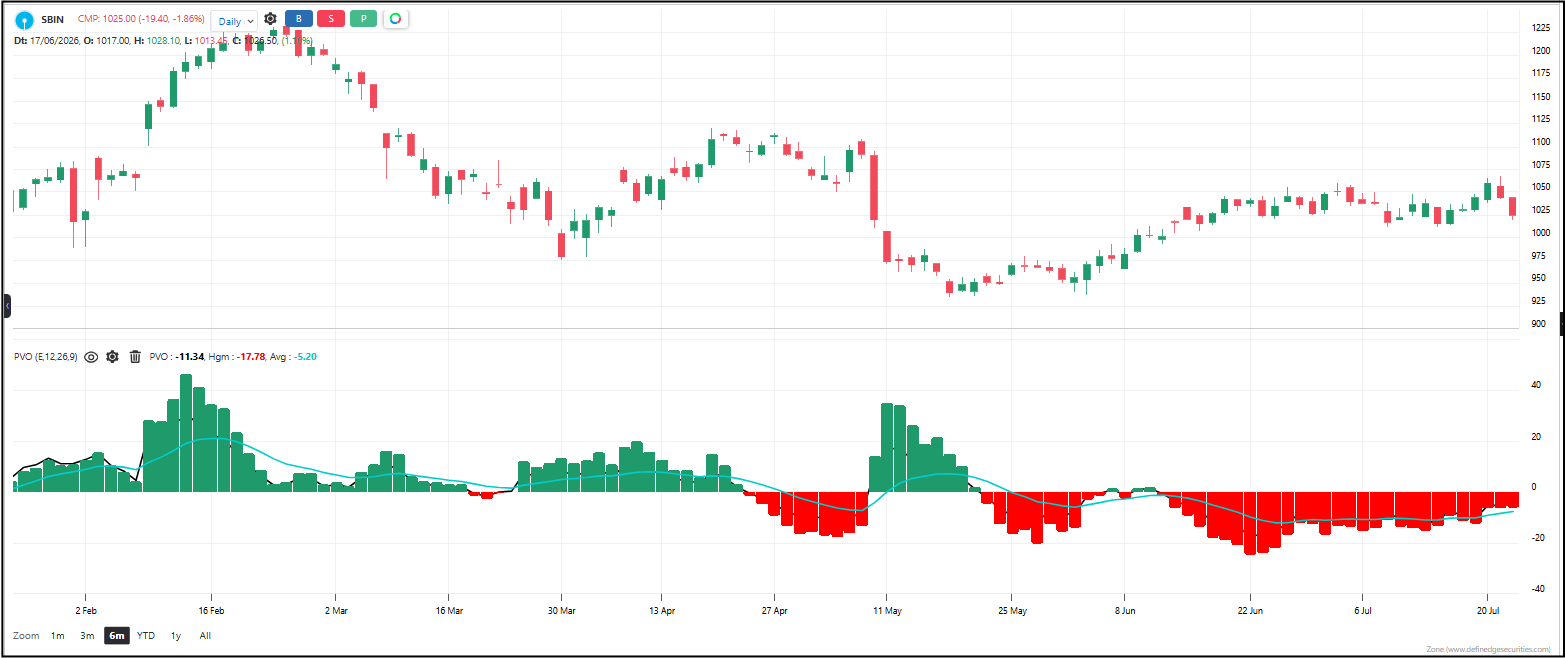This screenshot has width=1565, height=658.
Task: Expand the left side panel handle
Action: point(7,306)
